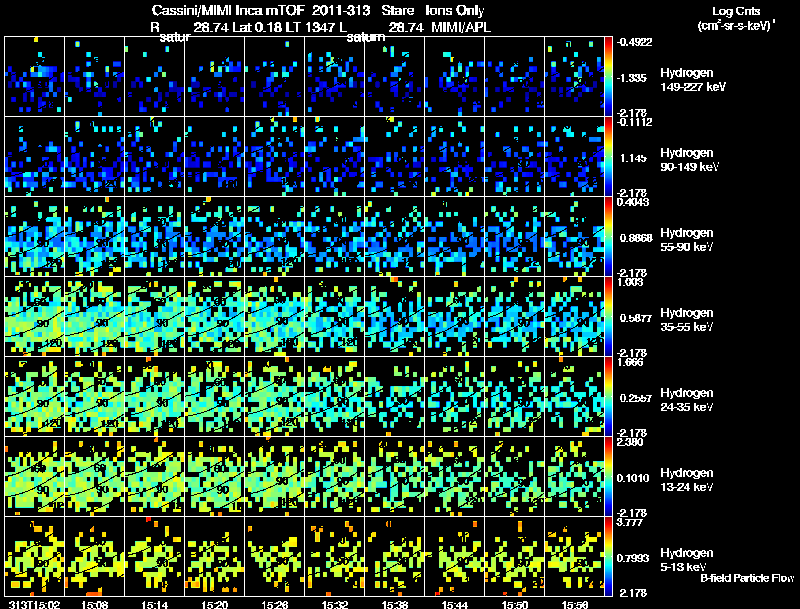Click the Hydrogen 149-227 keV panel at 15:02
800x609 pixels.
[34, 77]
